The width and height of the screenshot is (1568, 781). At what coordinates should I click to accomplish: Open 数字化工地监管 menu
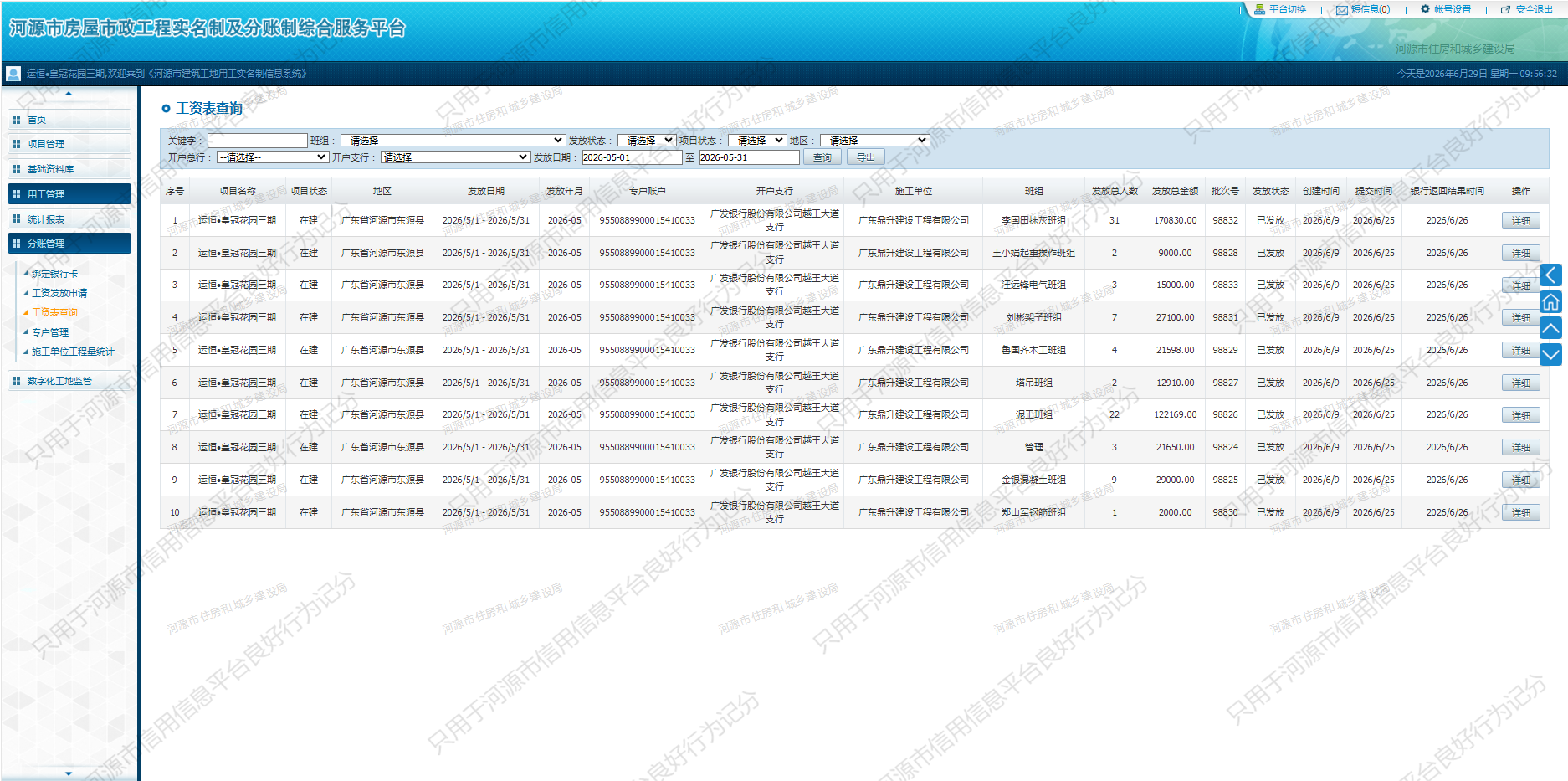(x=69, y=381)
